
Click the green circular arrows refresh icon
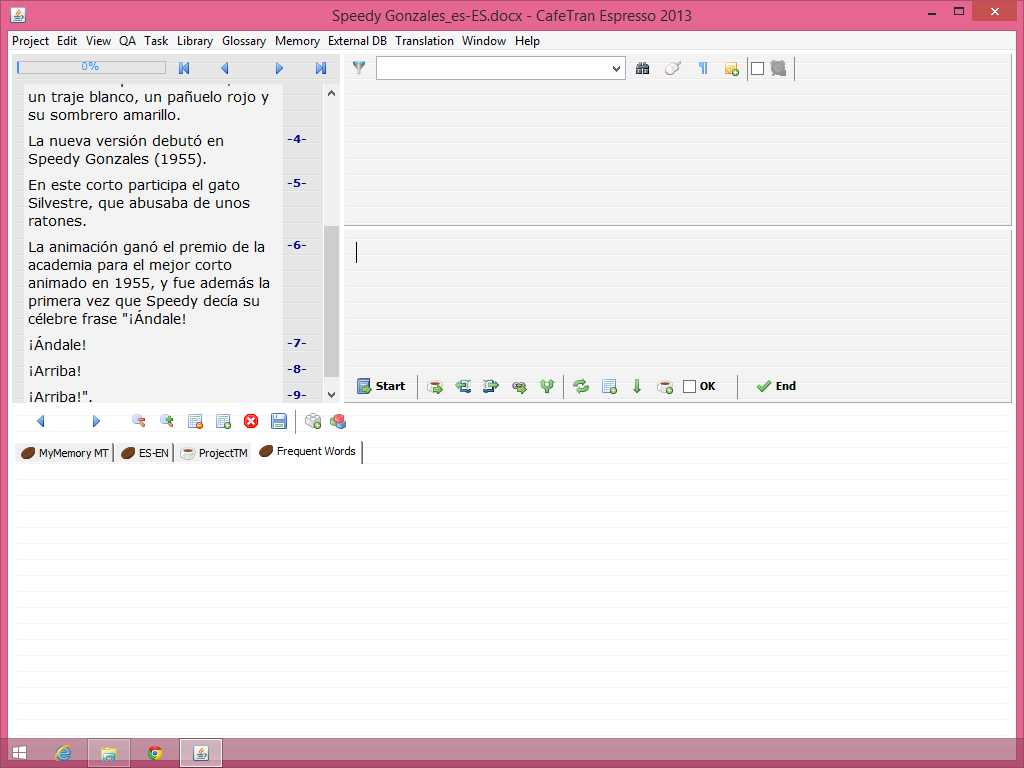pos(581,386)
